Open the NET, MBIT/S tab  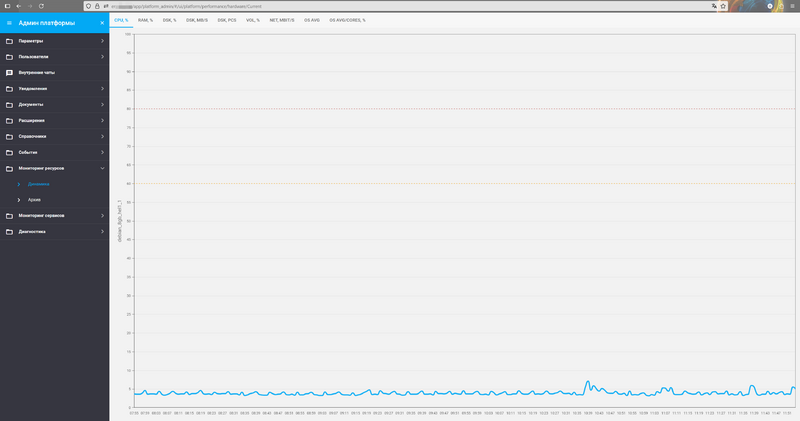coord(282,19)
